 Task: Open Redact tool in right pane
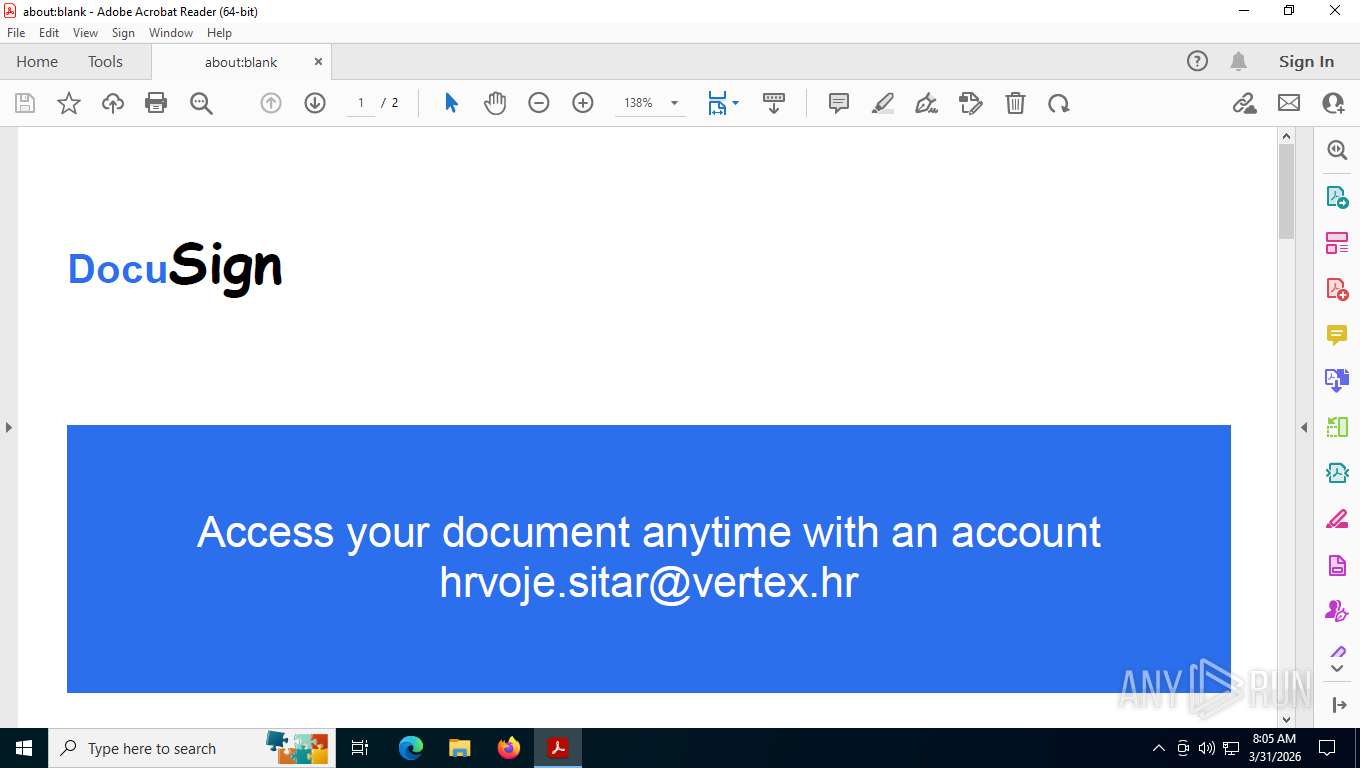pos(1337,520)
